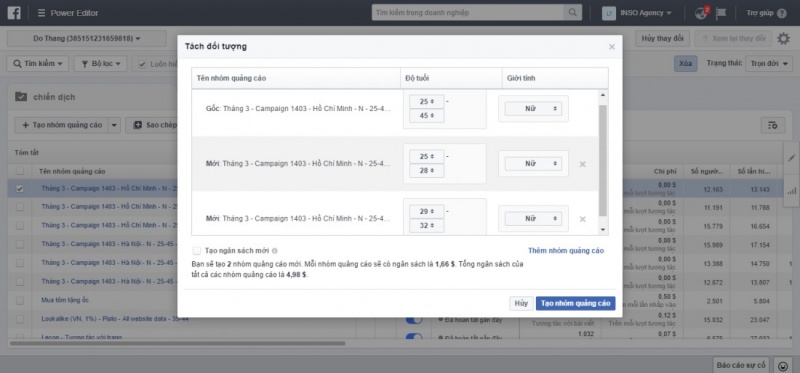This screenshot has height=373, width=800.
Task: Open the Trợ giúp help menu
Action: tap(766, 13)
